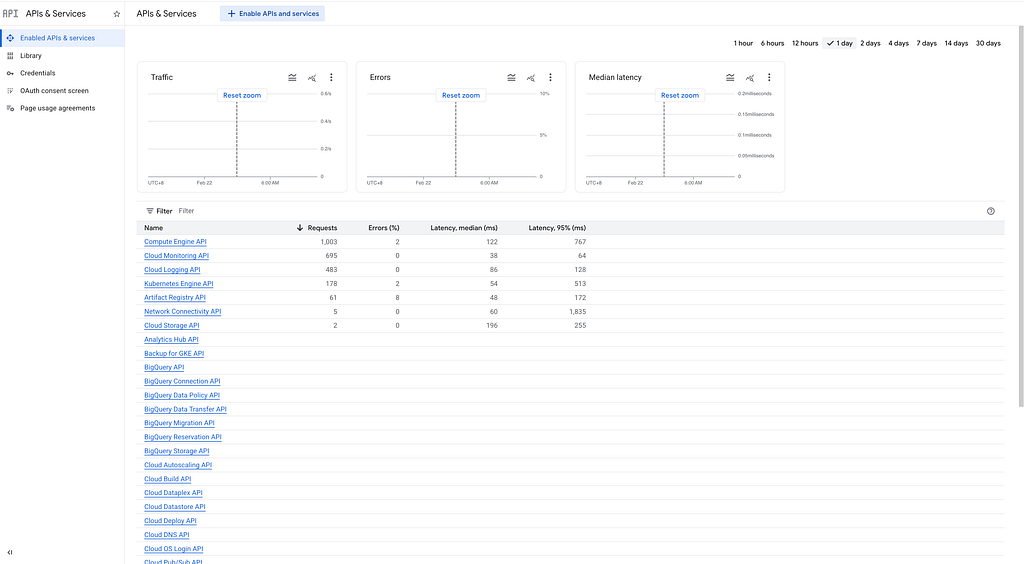
Task: Click explore metrics icon on Traffic chart
Action: tap(312, 77)
